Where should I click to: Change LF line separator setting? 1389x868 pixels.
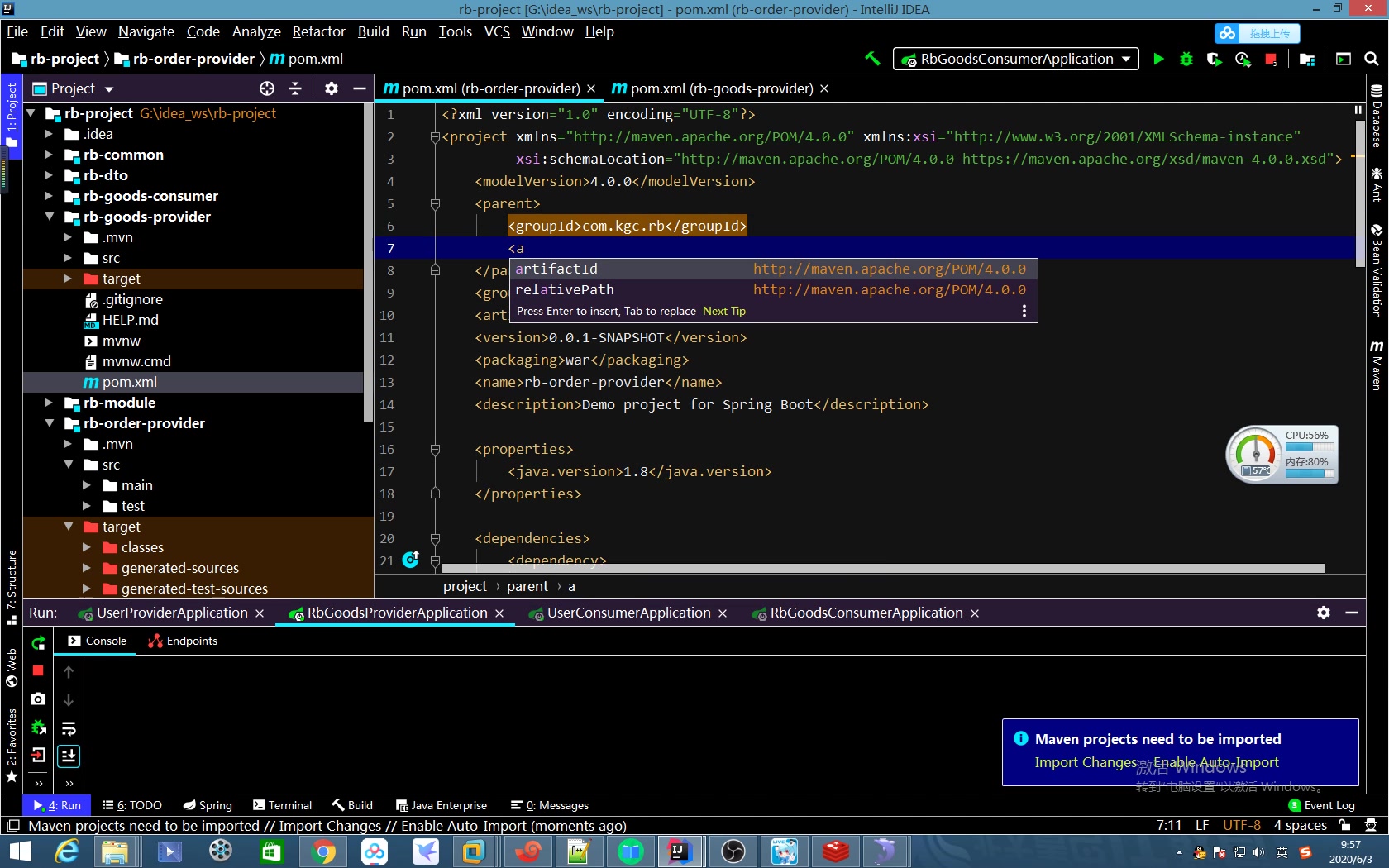pyautogui.click(x=1202, y=825)
